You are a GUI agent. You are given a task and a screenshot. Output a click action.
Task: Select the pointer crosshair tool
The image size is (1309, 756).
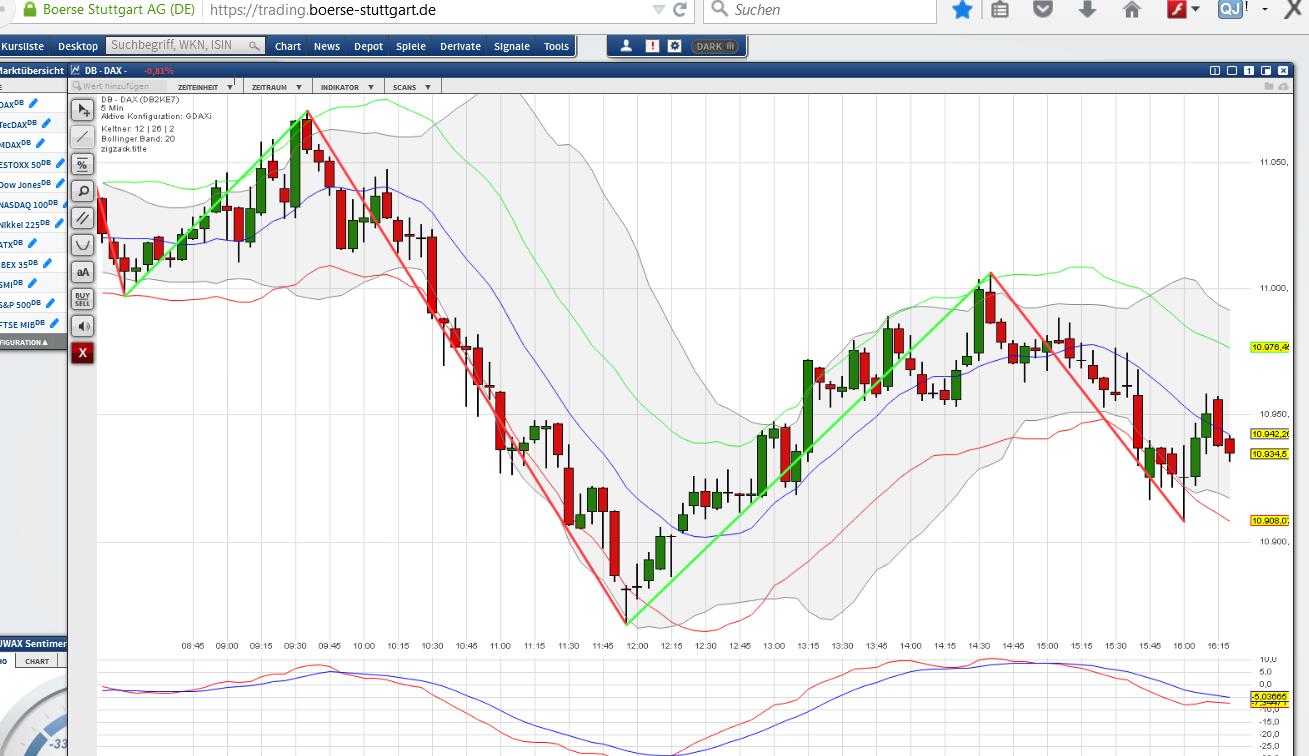pyautogui.click(x=82, y=109)
